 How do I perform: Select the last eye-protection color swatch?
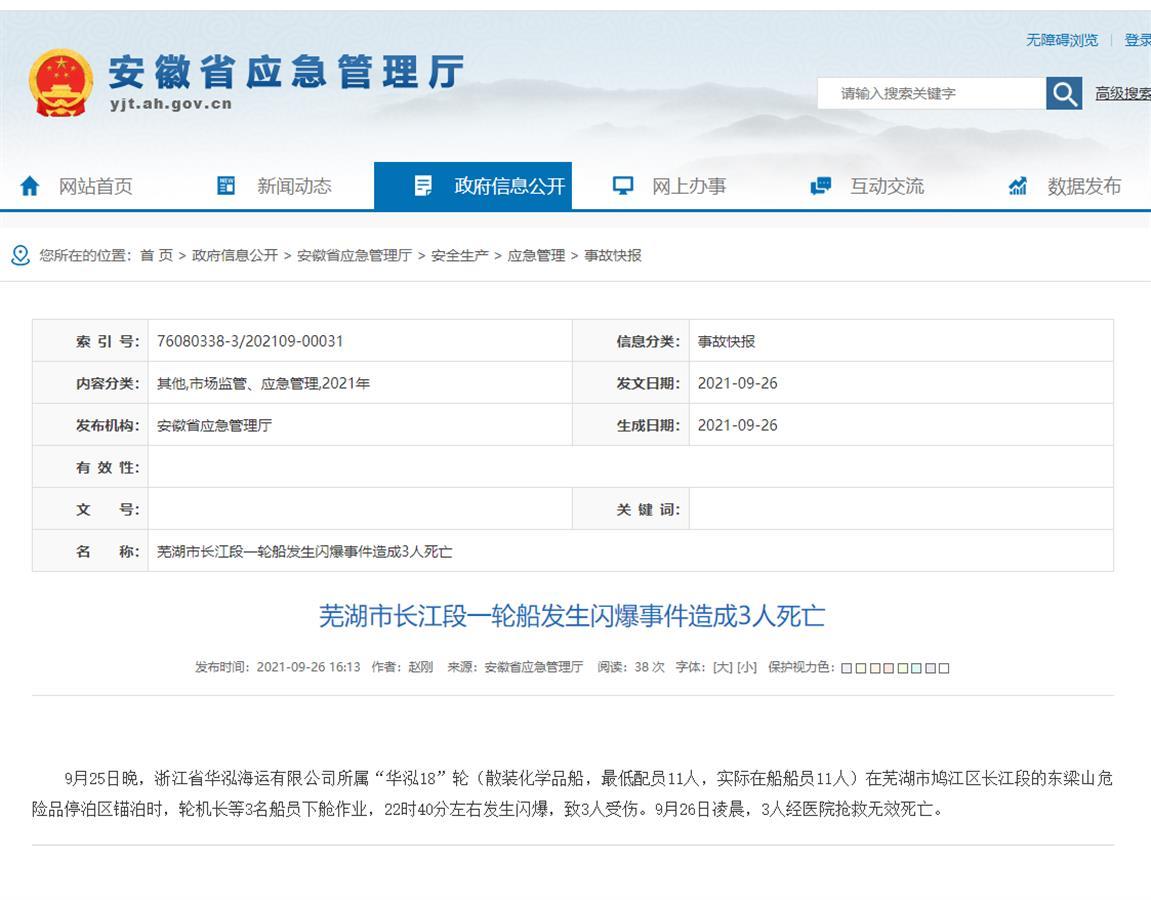coord(944,668)
